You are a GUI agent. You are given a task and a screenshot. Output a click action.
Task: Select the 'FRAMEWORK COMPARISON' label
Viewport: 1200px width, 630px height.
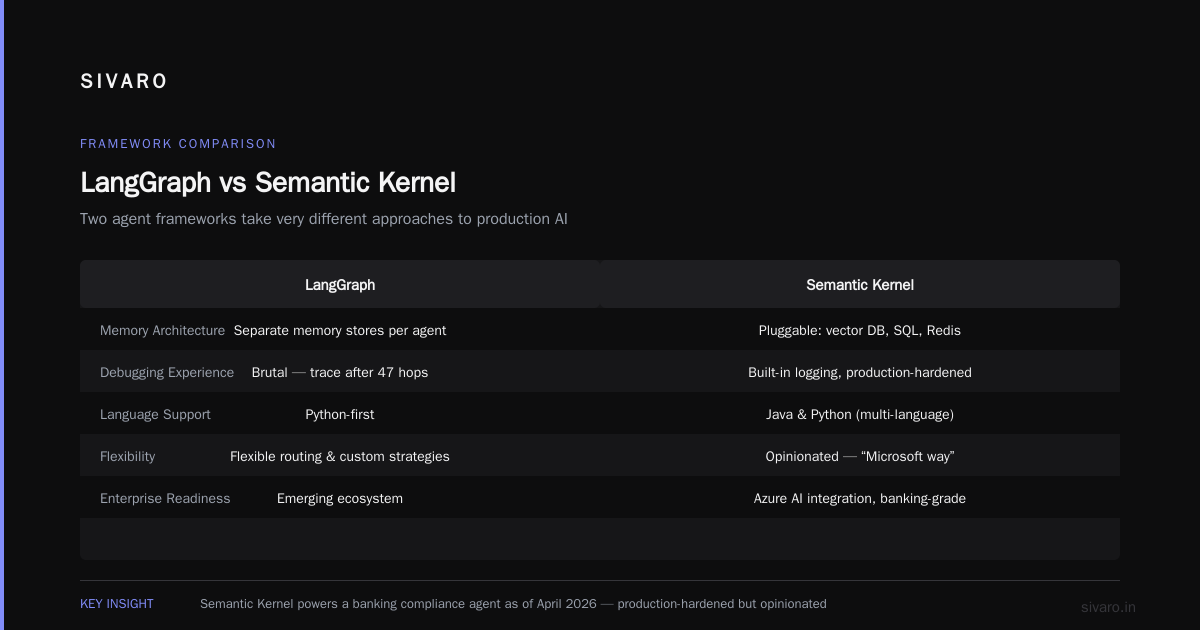178,144
